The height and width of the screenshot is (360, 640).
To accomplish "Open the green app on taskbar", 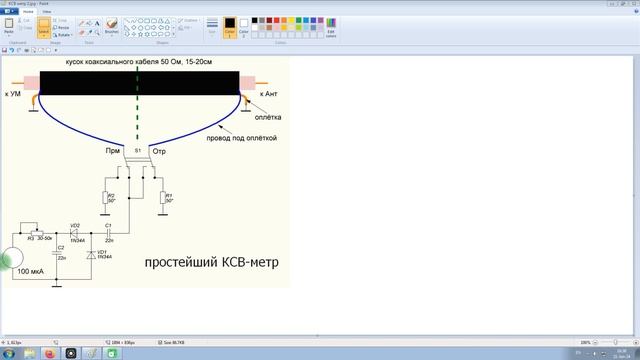I will coord(112,353).
